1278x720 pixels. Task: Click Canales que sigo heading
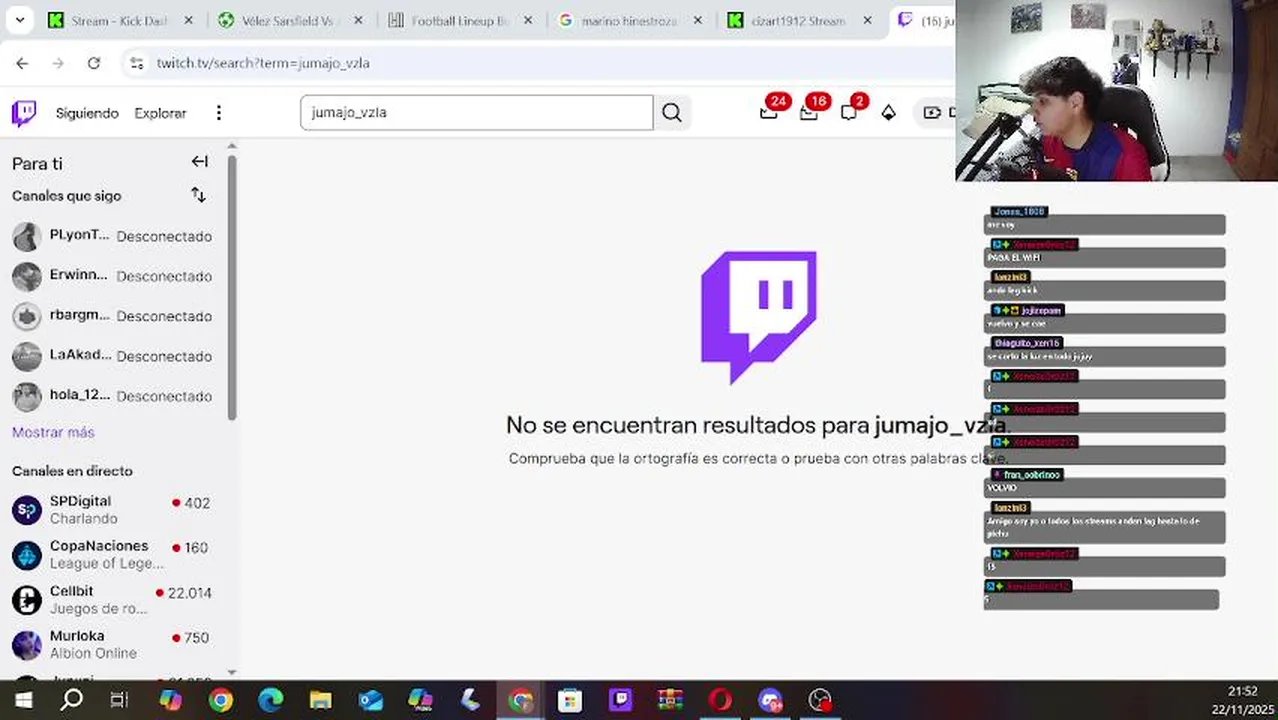[x=66, y=196]
